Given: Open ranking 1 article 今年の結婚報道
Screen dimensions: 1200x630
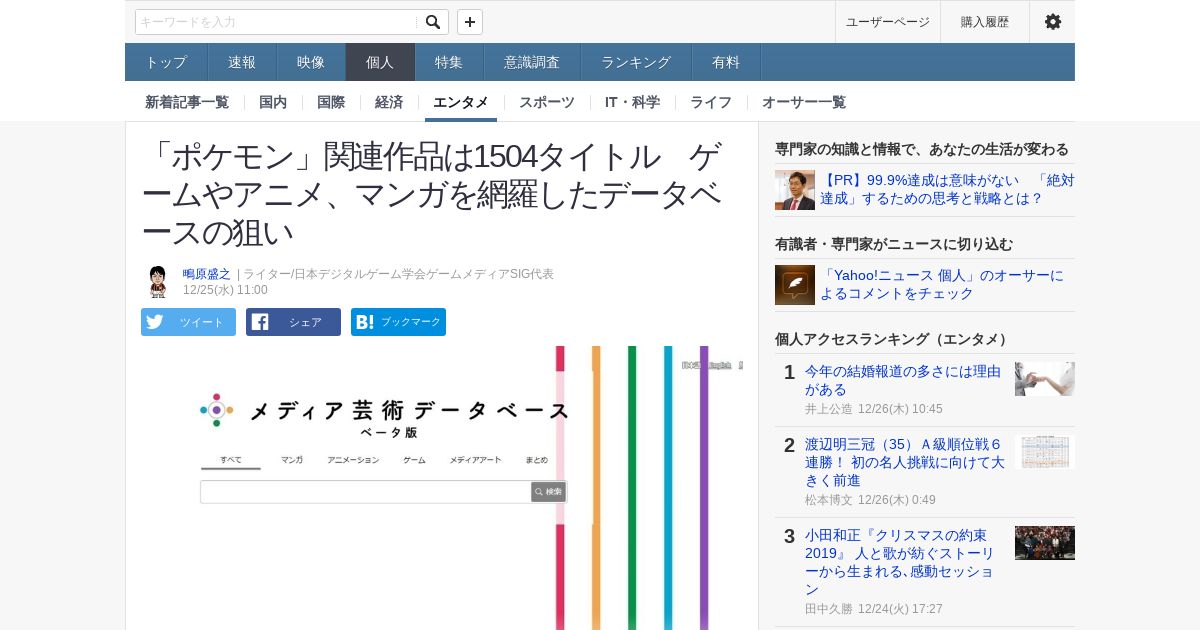Looking at the screenshot, I should click(903, 380).
